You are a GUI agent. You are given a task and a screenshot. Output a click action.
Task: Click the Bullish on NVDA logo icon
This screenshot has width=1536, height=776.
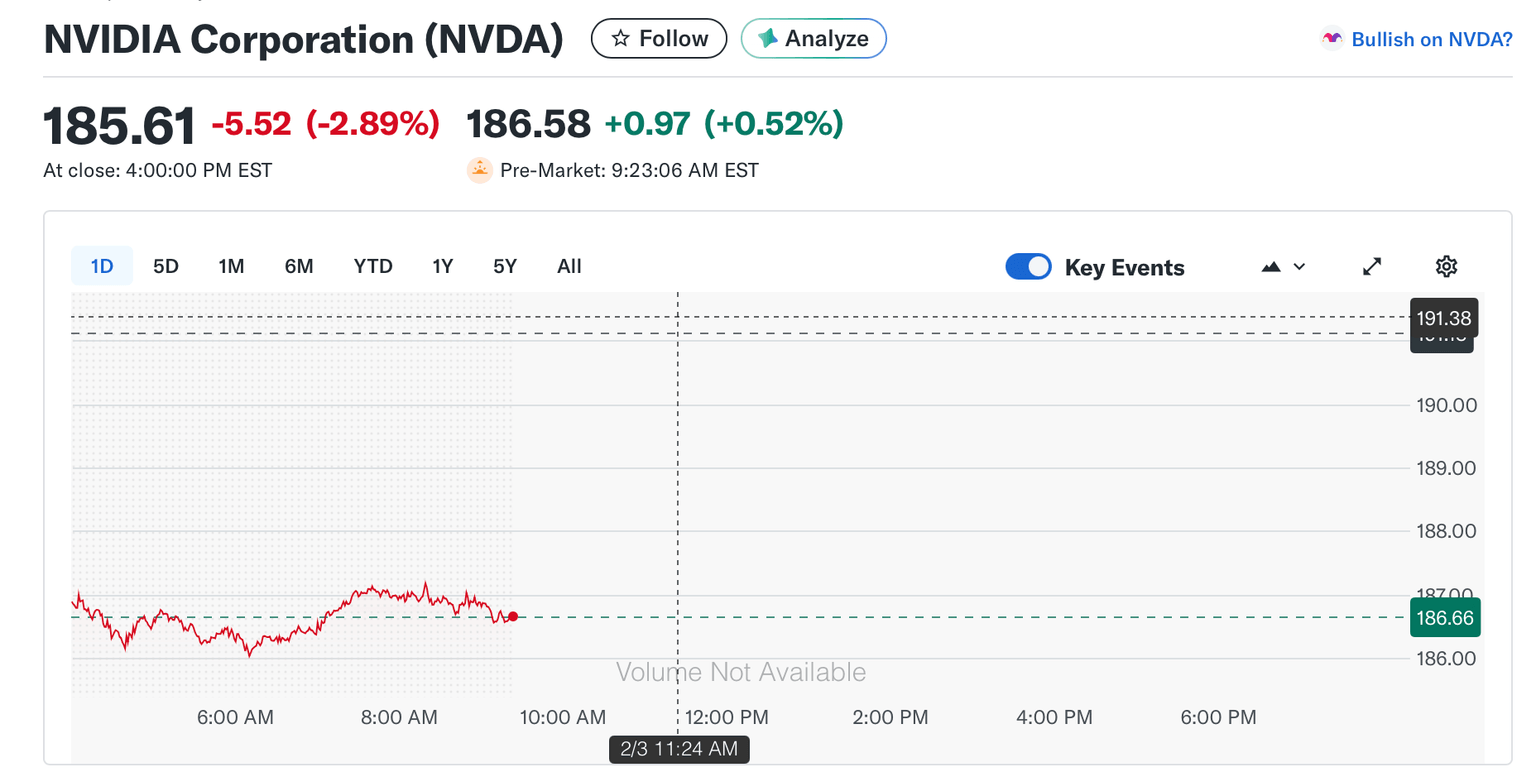[1332, 39]
